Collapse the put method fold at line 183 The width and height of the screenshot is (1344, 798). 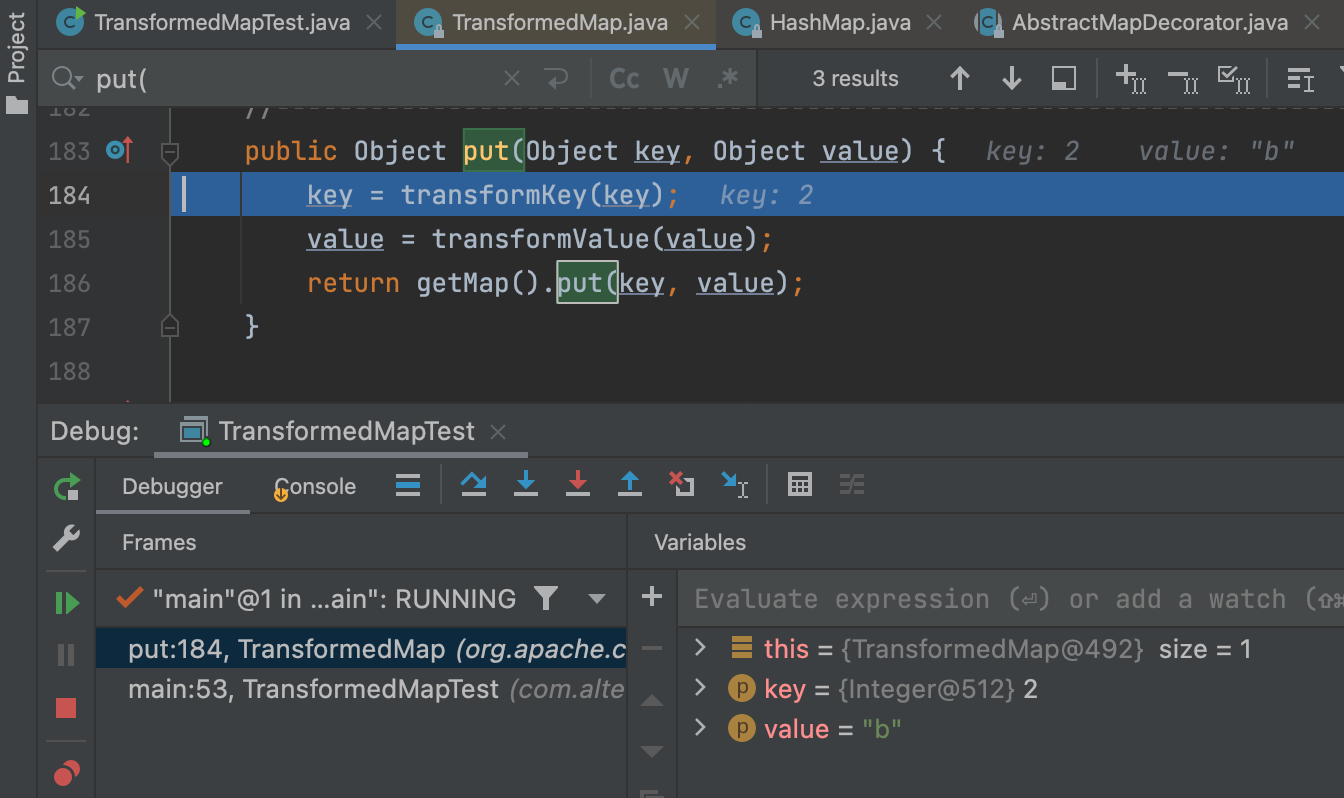pyautogui.click(x=170, y=152)
